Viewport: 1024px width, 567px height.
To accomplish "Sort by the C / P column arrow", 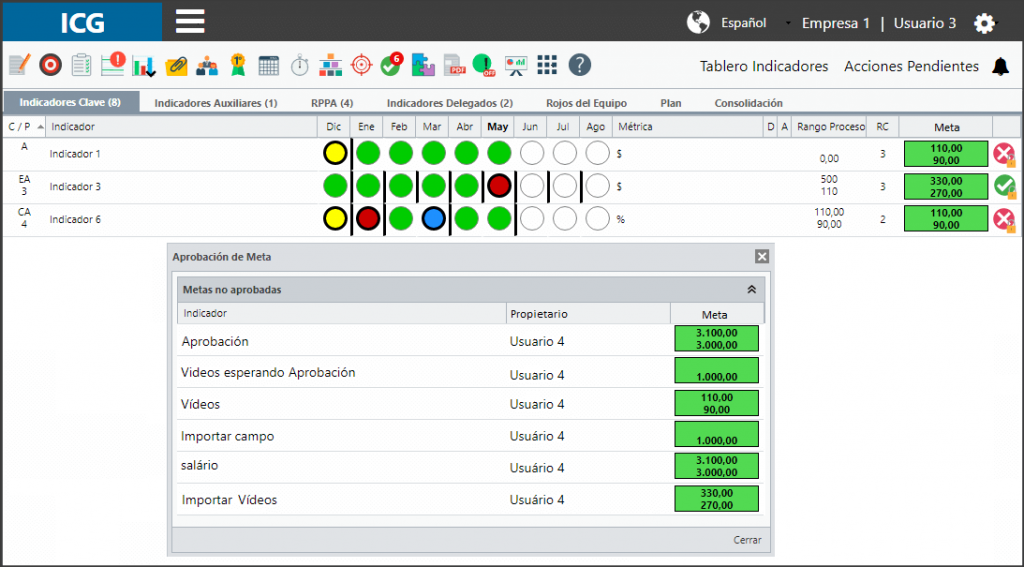I will (x=40, y=127).
